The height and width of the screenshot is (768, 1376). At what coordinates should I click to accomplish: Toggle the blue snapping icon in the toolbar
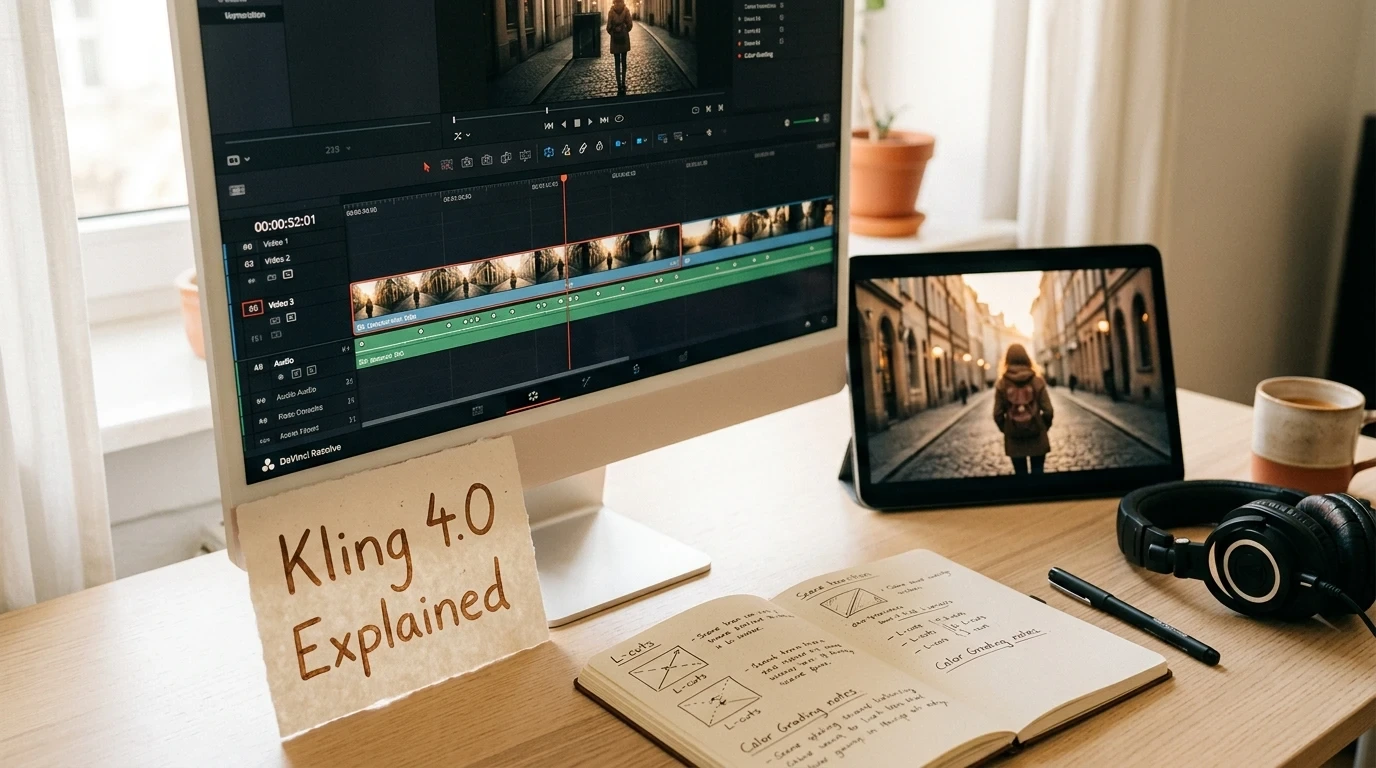[548, 152]
